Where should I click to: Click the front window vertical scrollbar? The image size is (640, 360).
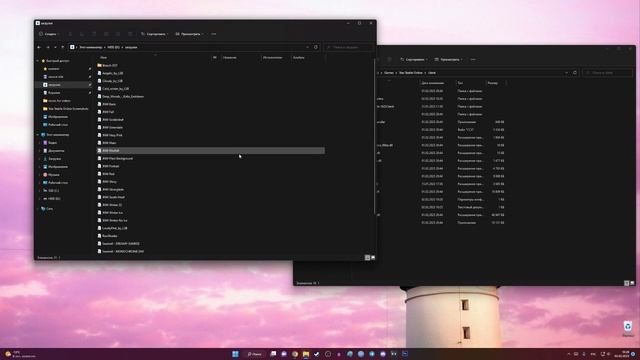point(374,137)
